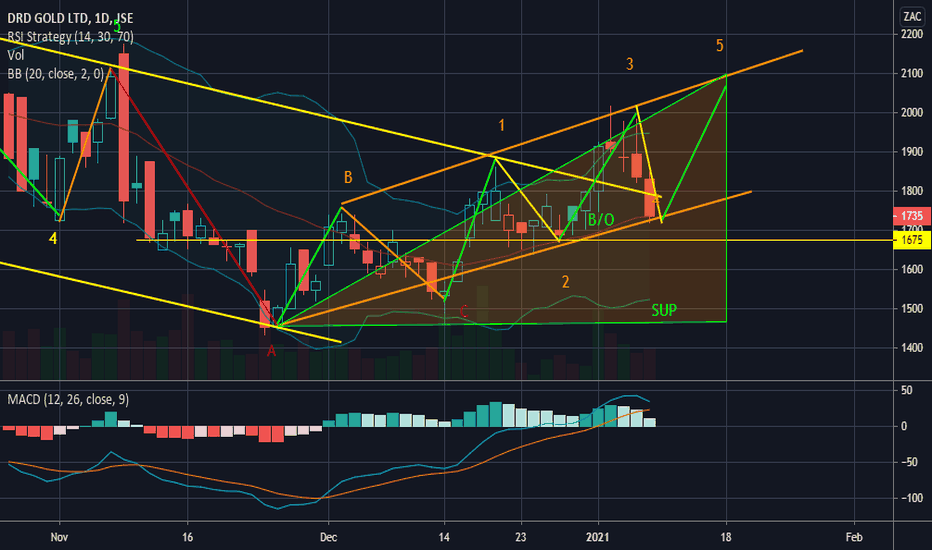Select the DRD GOLD LTD, 1D, JSE title
932x550 pixels.
(70, 18)
